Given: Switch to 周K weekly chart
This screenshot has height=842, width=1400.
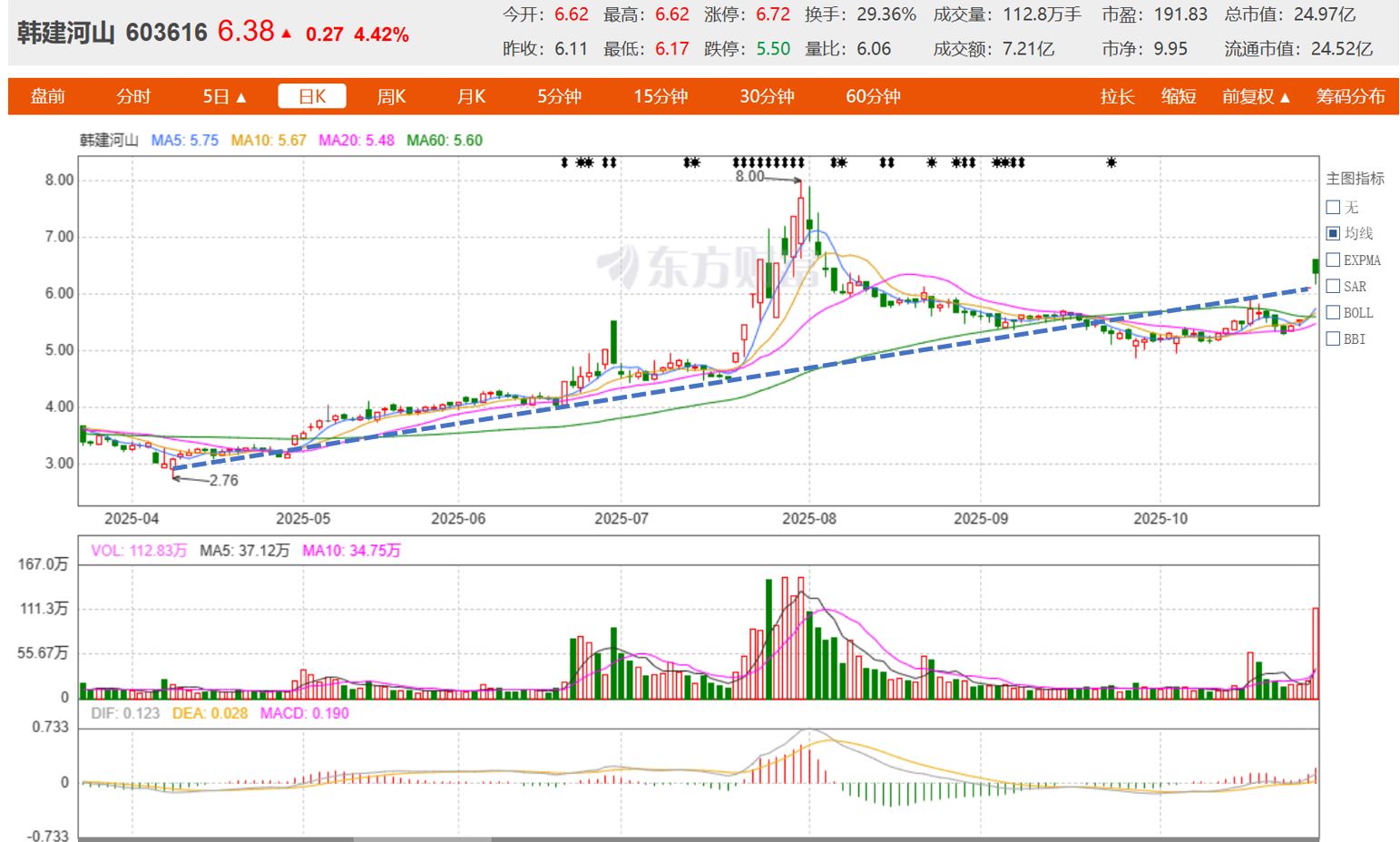Looking at the screenshot, I should click(x=391, y=96).
